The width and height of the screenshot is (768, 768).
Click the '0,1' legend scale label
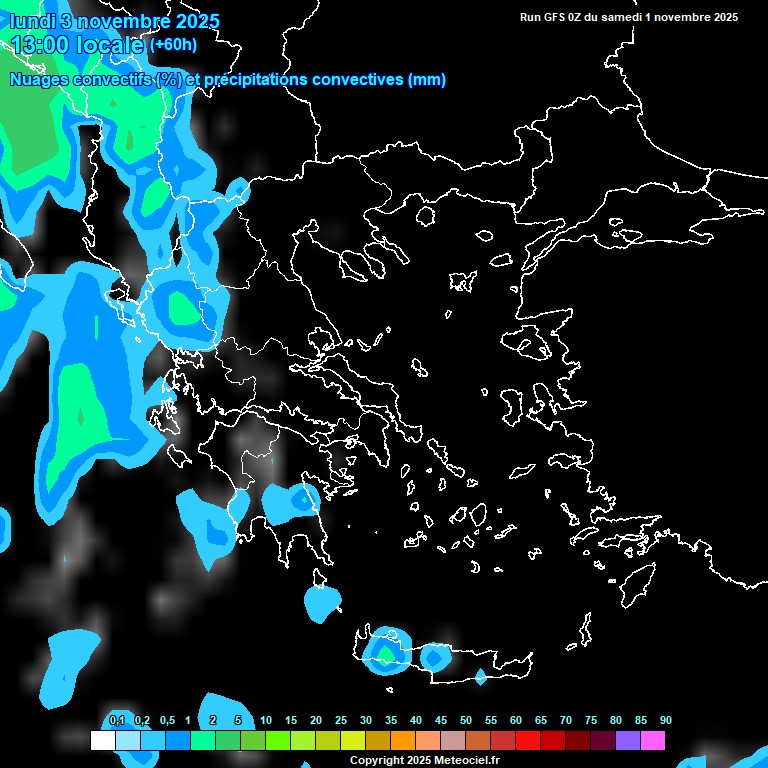tap(116, 720)
